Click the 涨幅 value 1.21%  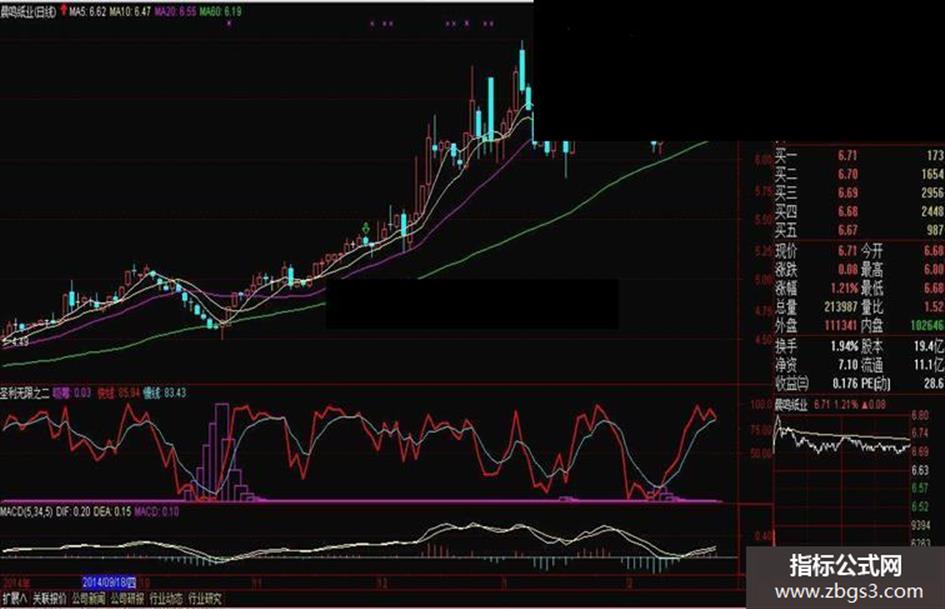(844, 288)
